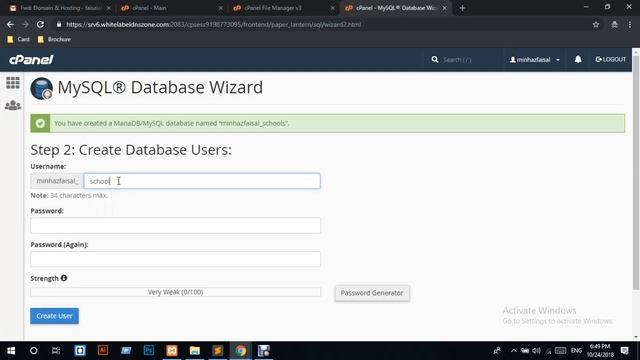The image size is (640, 360).
Task: Open the Windows action center
Action: coord(624,351)
